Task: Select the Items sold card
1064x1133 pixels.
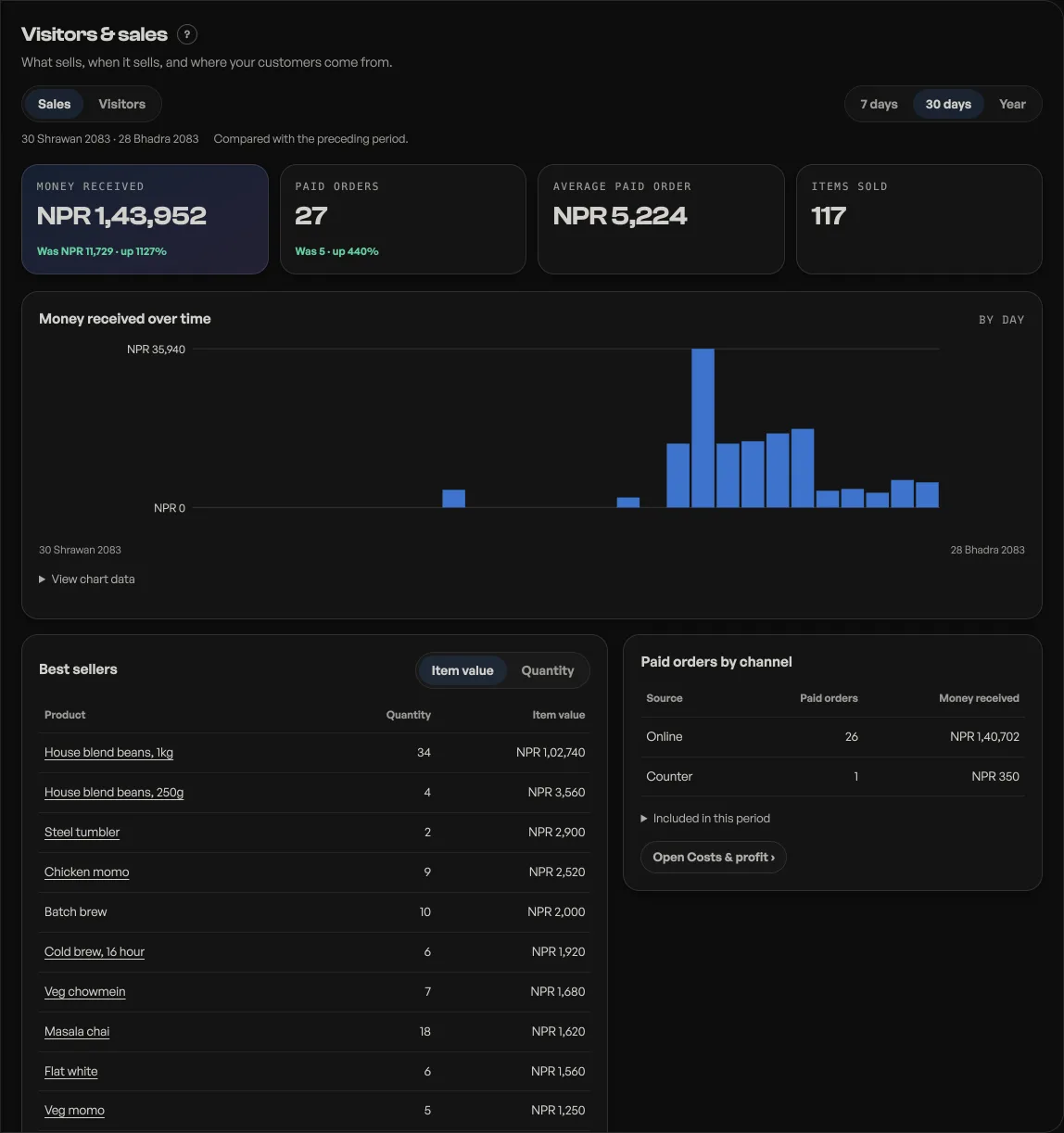Action: 919,219
